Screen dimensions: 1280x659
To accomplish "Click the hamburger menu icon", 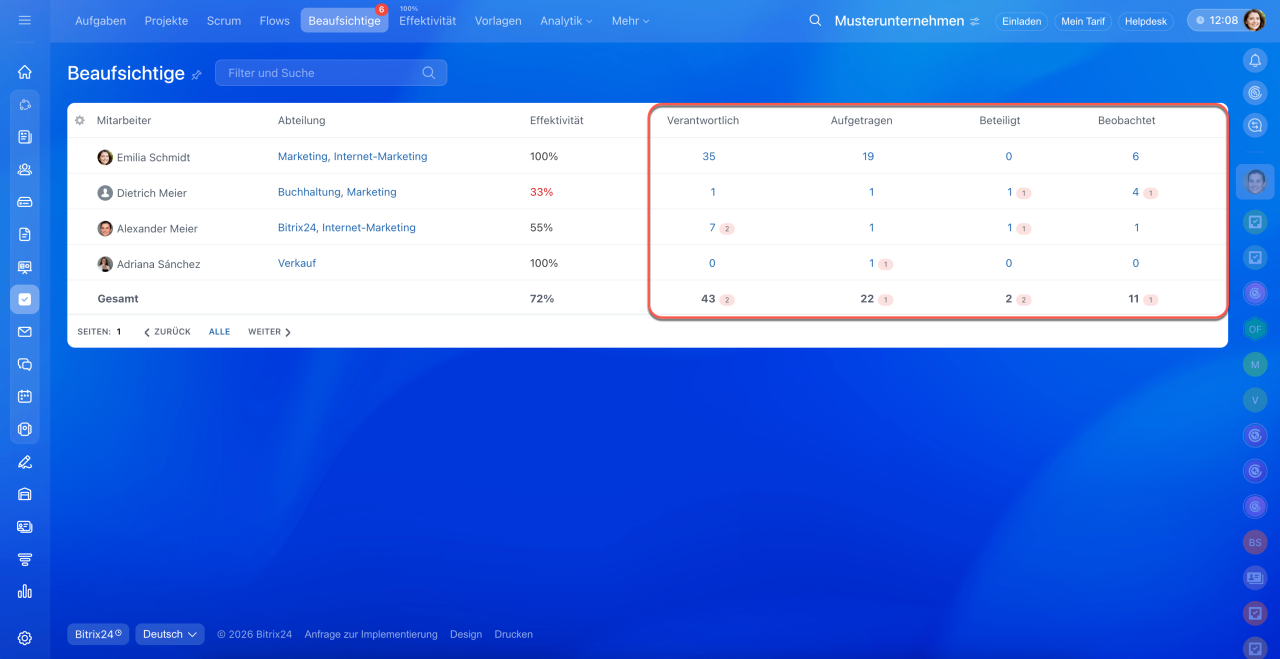I will tap(25, 20).
